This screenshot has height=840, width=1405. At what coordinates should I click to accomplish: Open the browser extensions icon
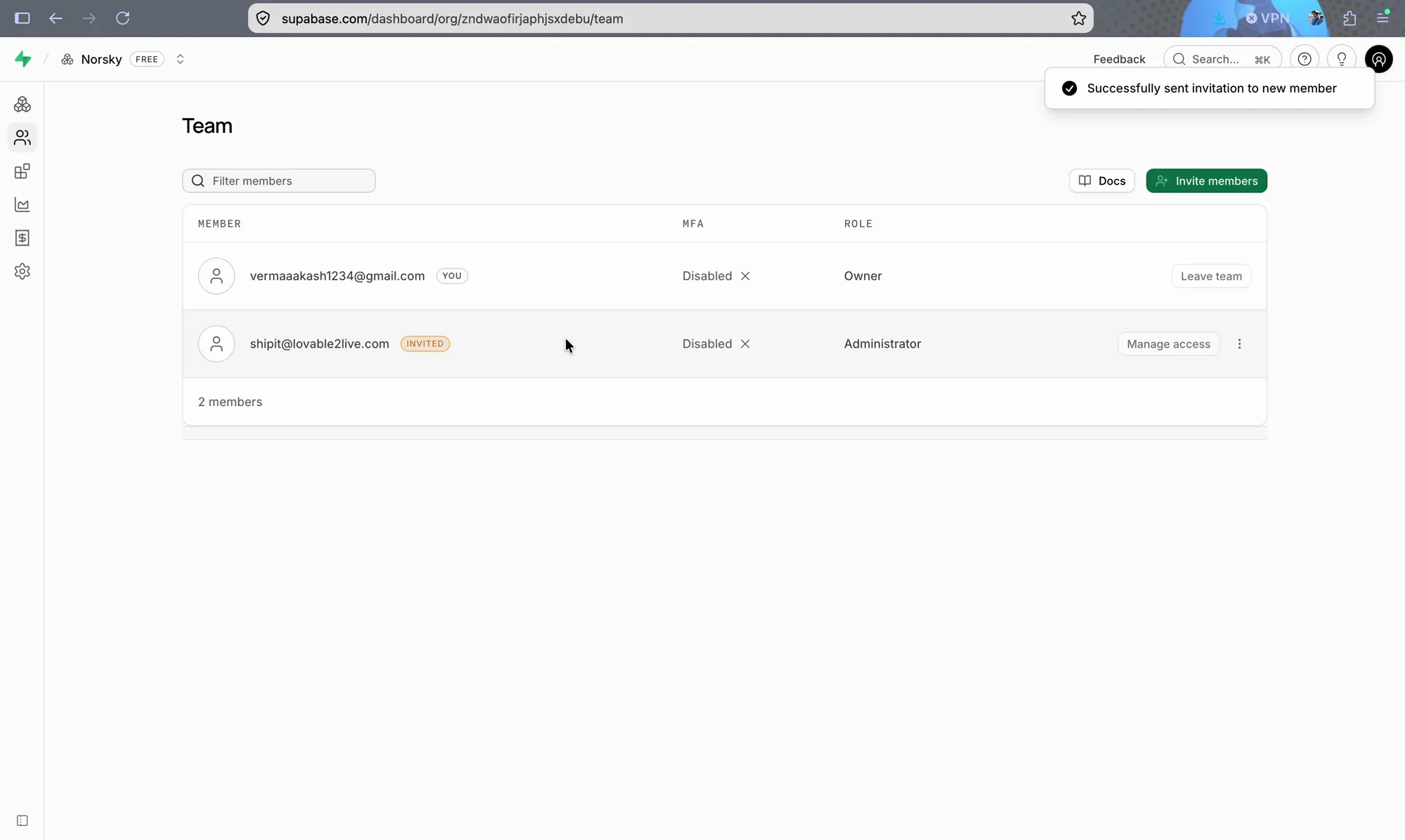(x=1350, y=18)
